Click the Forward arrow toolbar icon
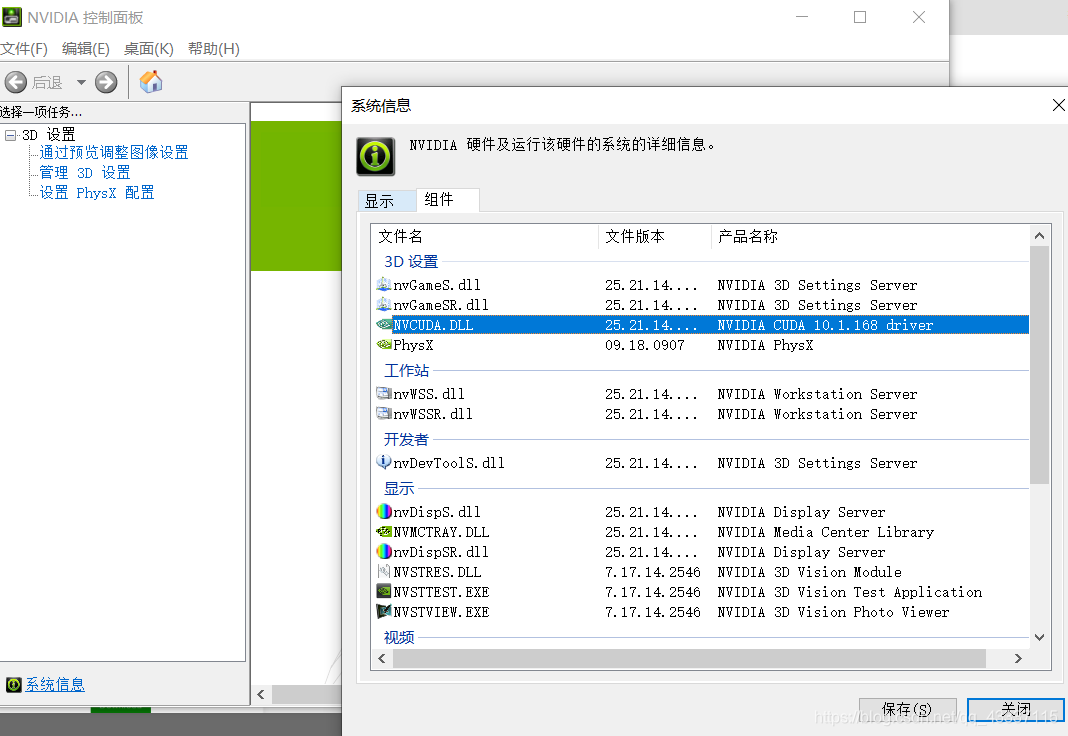The image size is (1068, 736). coord(106,82)
